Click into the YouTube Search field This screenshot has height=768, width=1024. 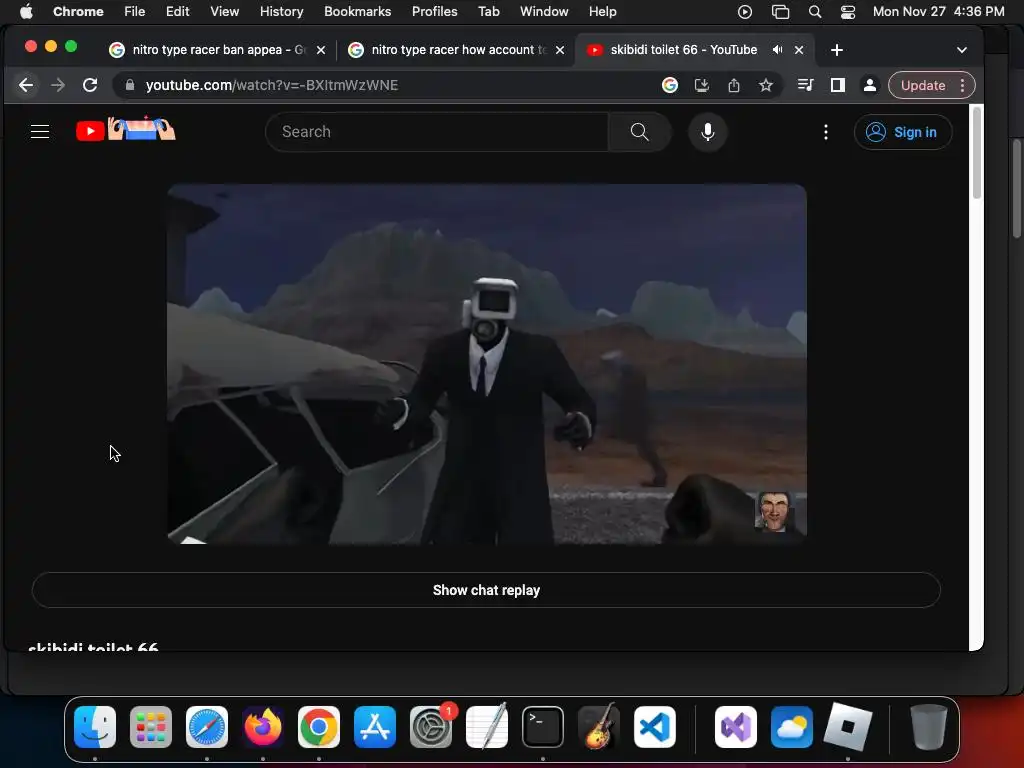point(437,132)
